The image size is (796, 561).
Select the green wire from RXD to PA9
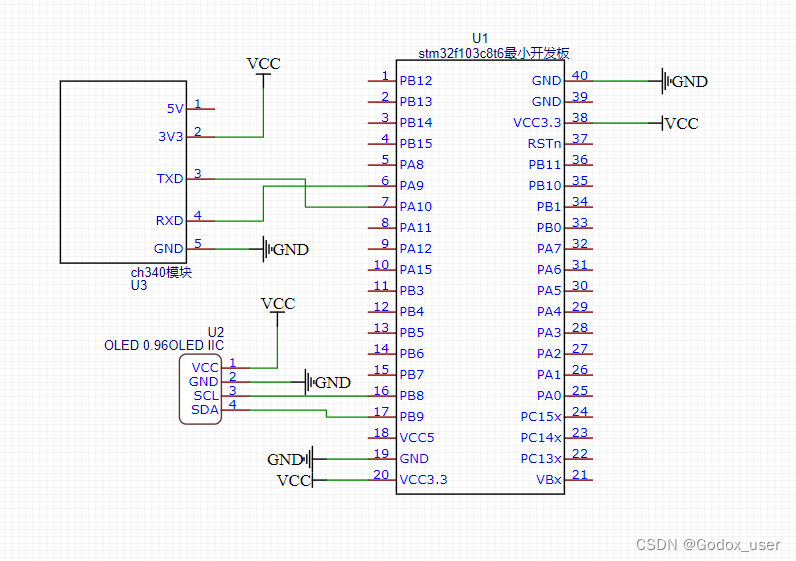pyautogui.click(x=263, y=204)
